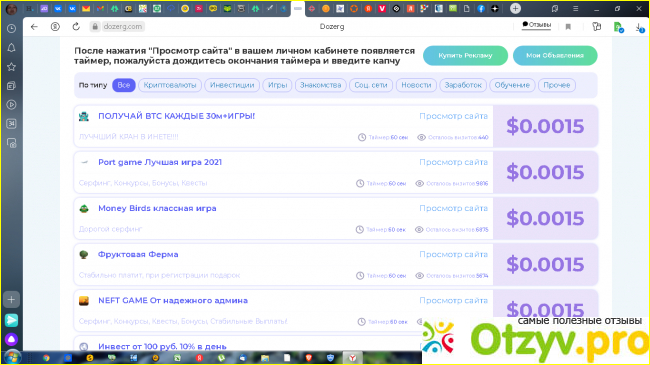The width and height of the screenshot is (650, 365).
Task: Open the history clock icon in the sidebar
Action: click(x=11, y=29)
